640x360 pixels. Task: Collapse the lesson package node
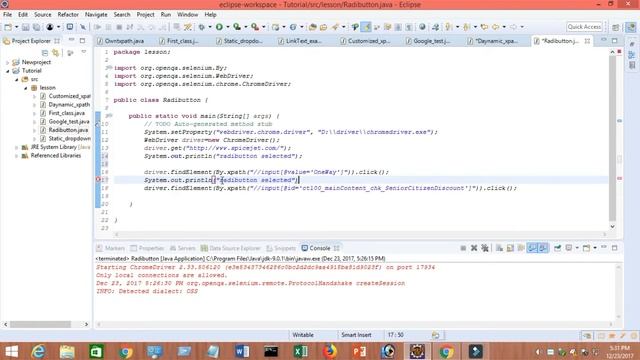tap(25, 88)
